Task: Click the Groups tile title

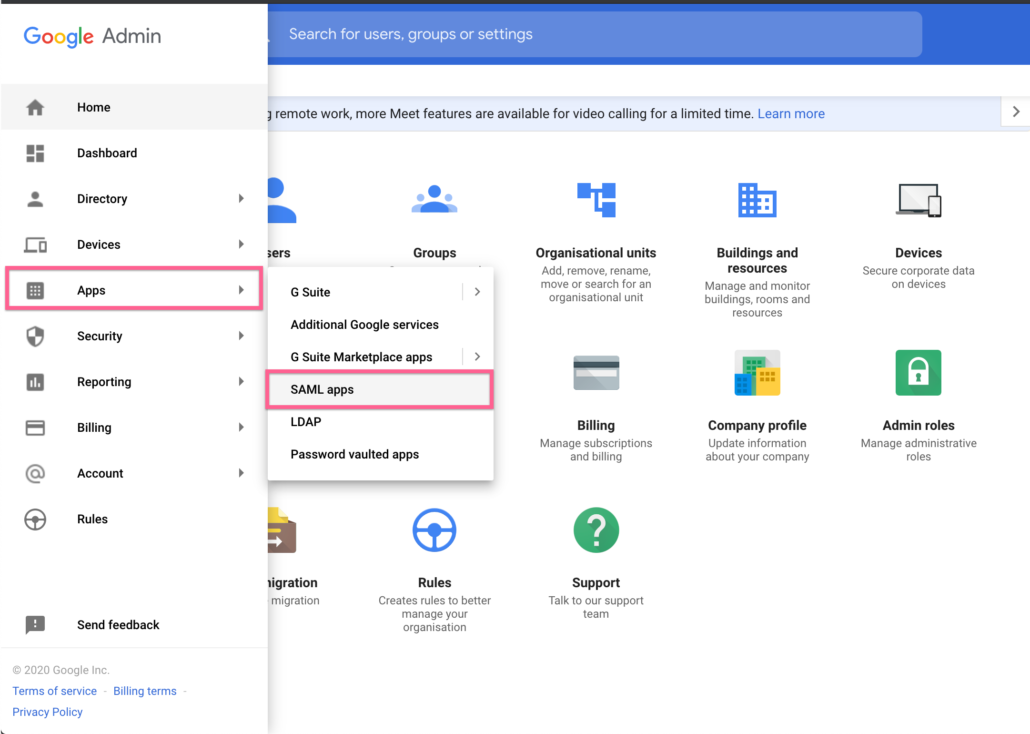Action: point(434,253)
